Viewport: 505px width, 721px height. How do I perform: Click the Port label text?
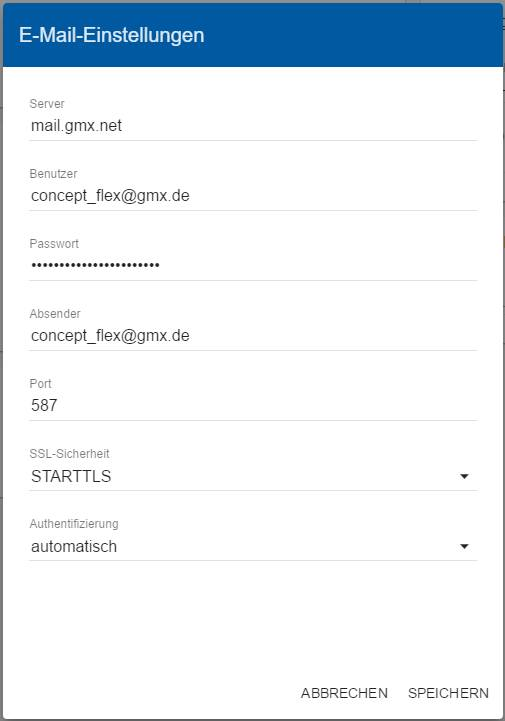click(x=40, y=383)
